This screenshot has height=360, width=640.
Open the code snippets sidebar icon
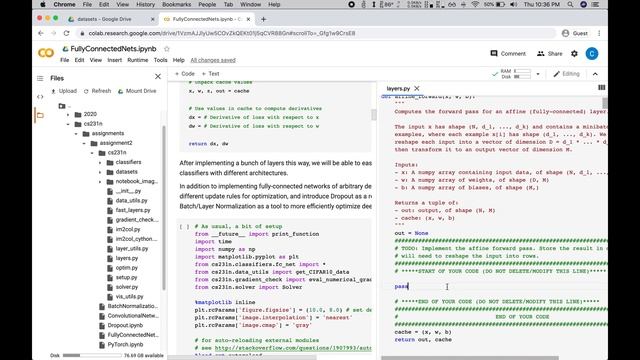[40, 97]
